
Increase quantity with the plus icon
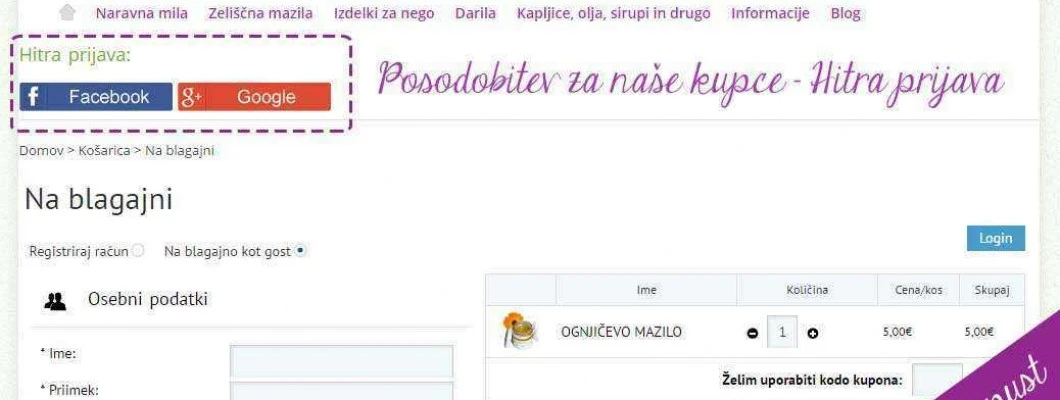813,332
